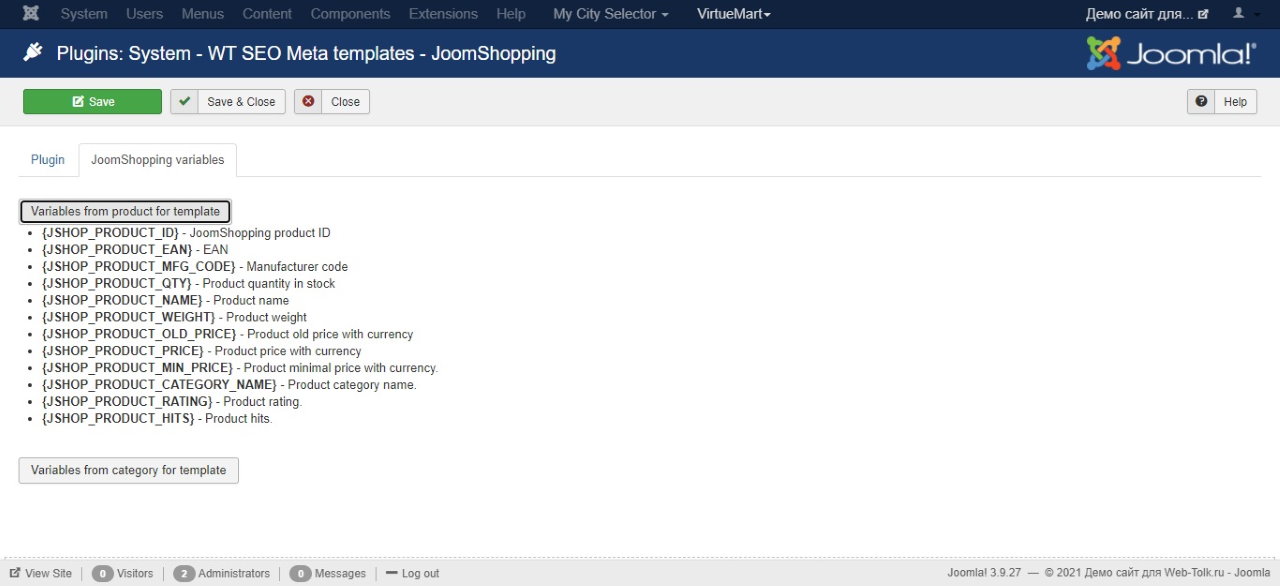Click the Joomla! brand logo on right
This screenshot has width=1280, height=586.
(1171, 53)
